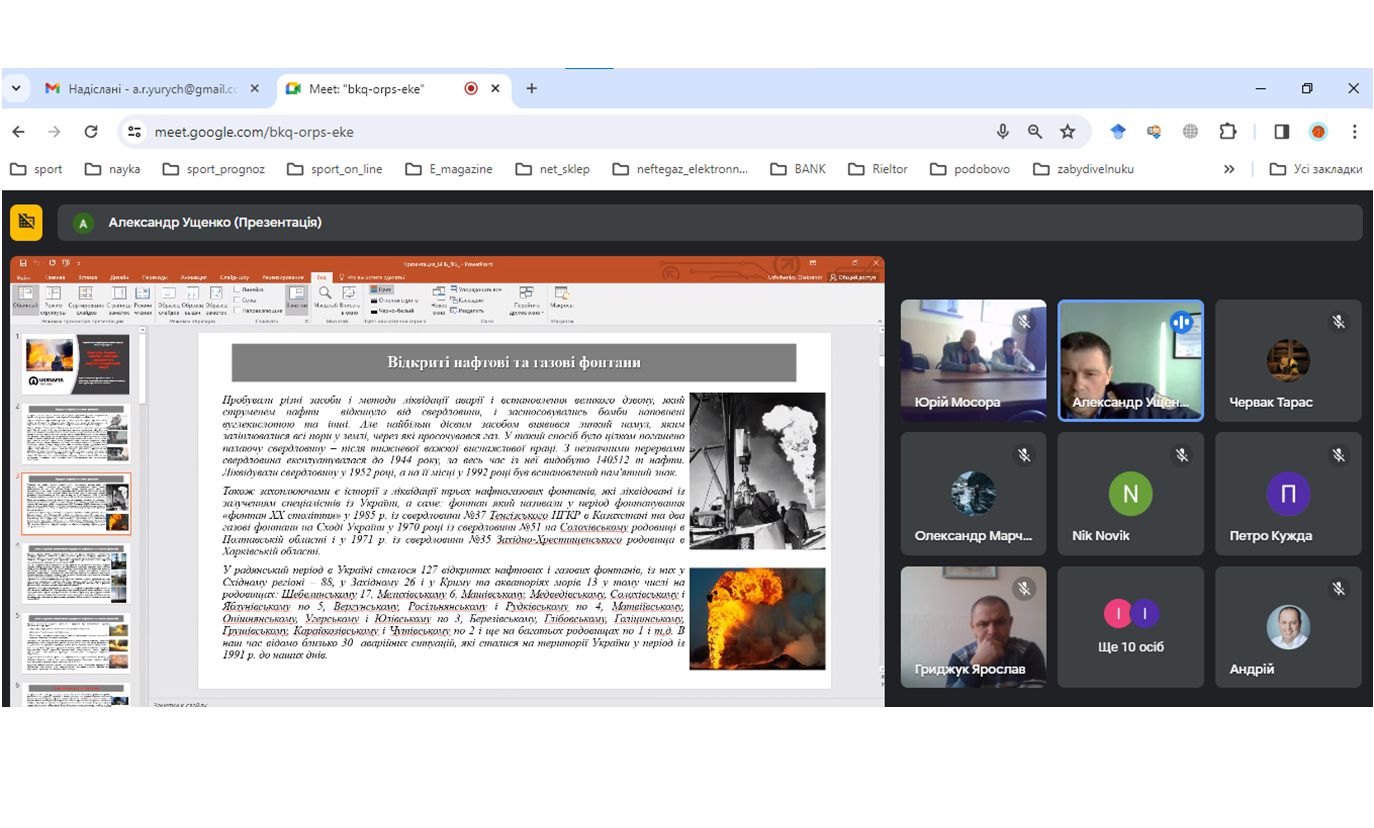Click Общий доступ in PowerPoint
Screen dimensions: 1374x828
854,277
